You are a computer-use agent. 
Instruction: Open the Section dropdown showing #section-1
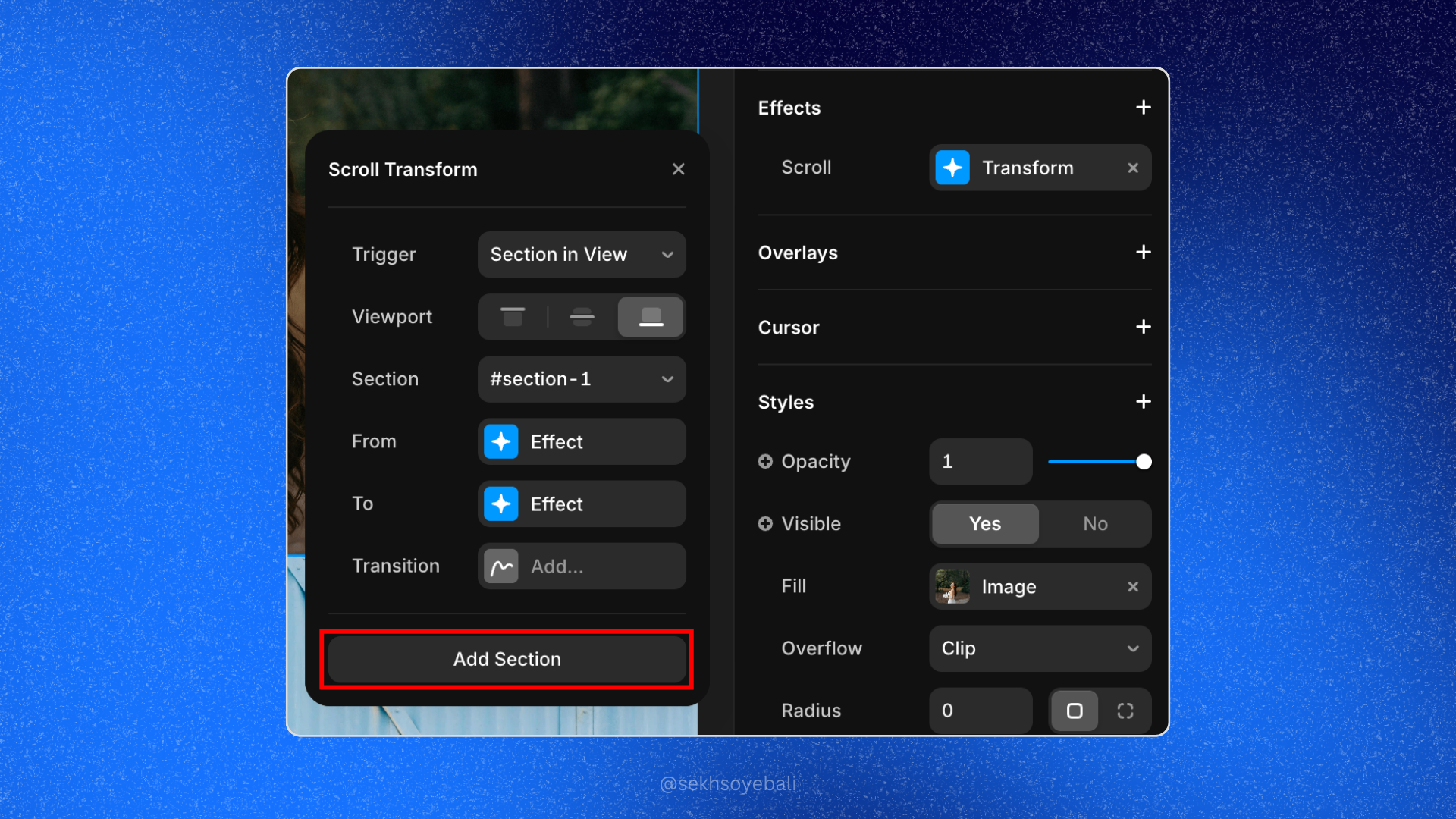pos(582,379)
